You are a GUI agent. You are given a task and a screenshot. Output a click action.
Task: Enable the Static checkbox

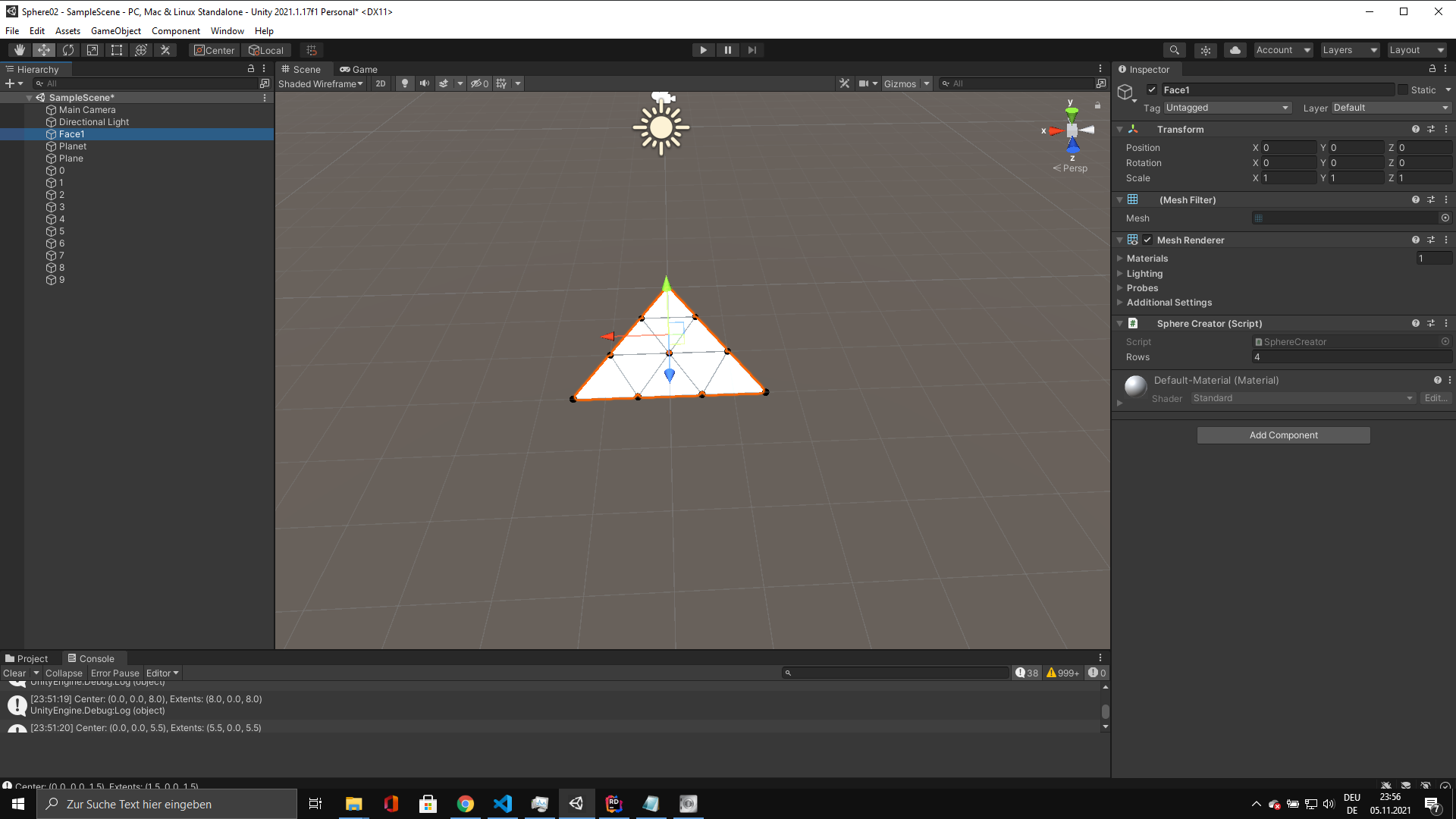pyautogui.click(x=1403, y=89)
